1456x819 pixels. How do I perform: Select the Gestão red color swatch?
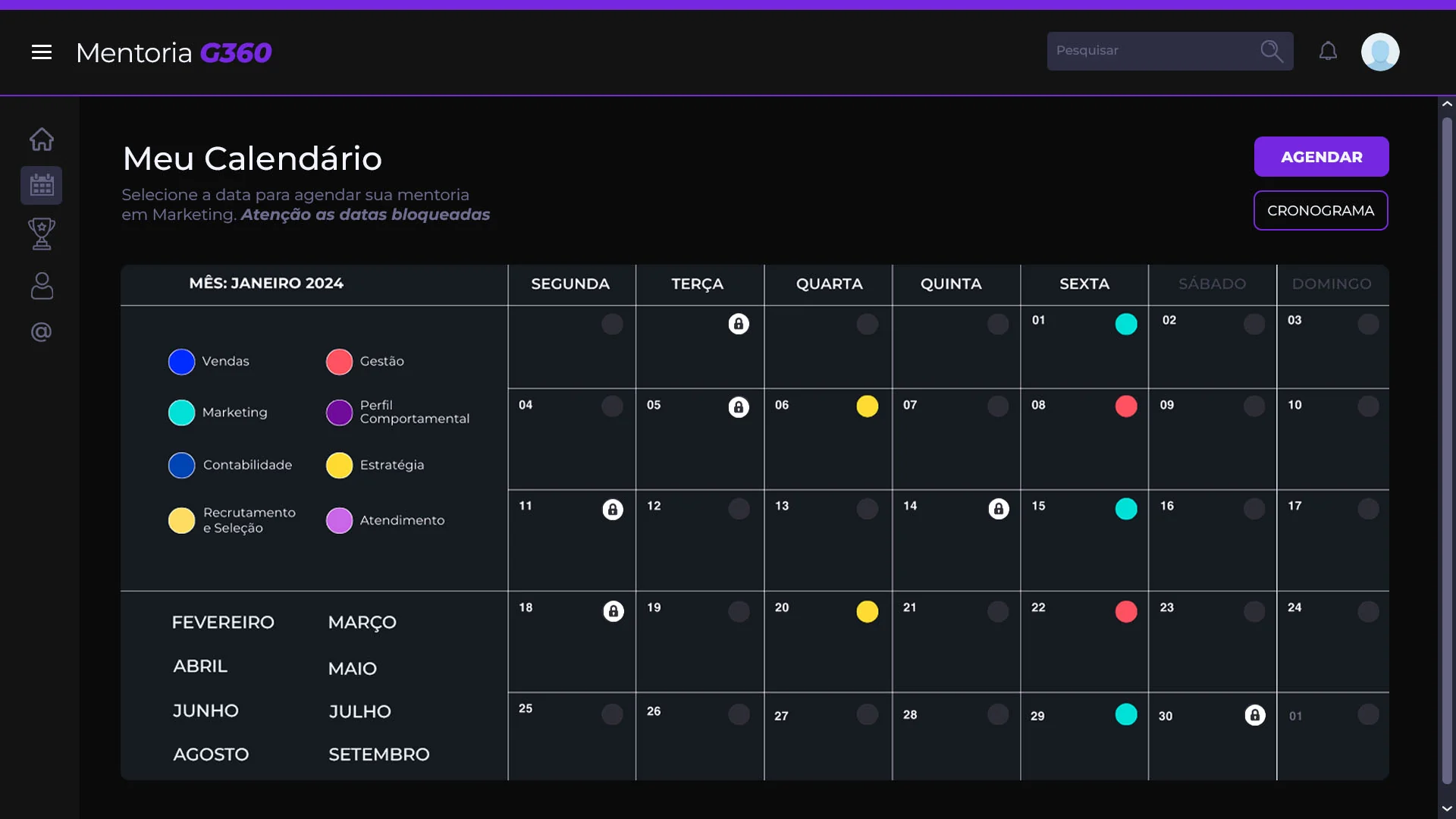point(340,362)
